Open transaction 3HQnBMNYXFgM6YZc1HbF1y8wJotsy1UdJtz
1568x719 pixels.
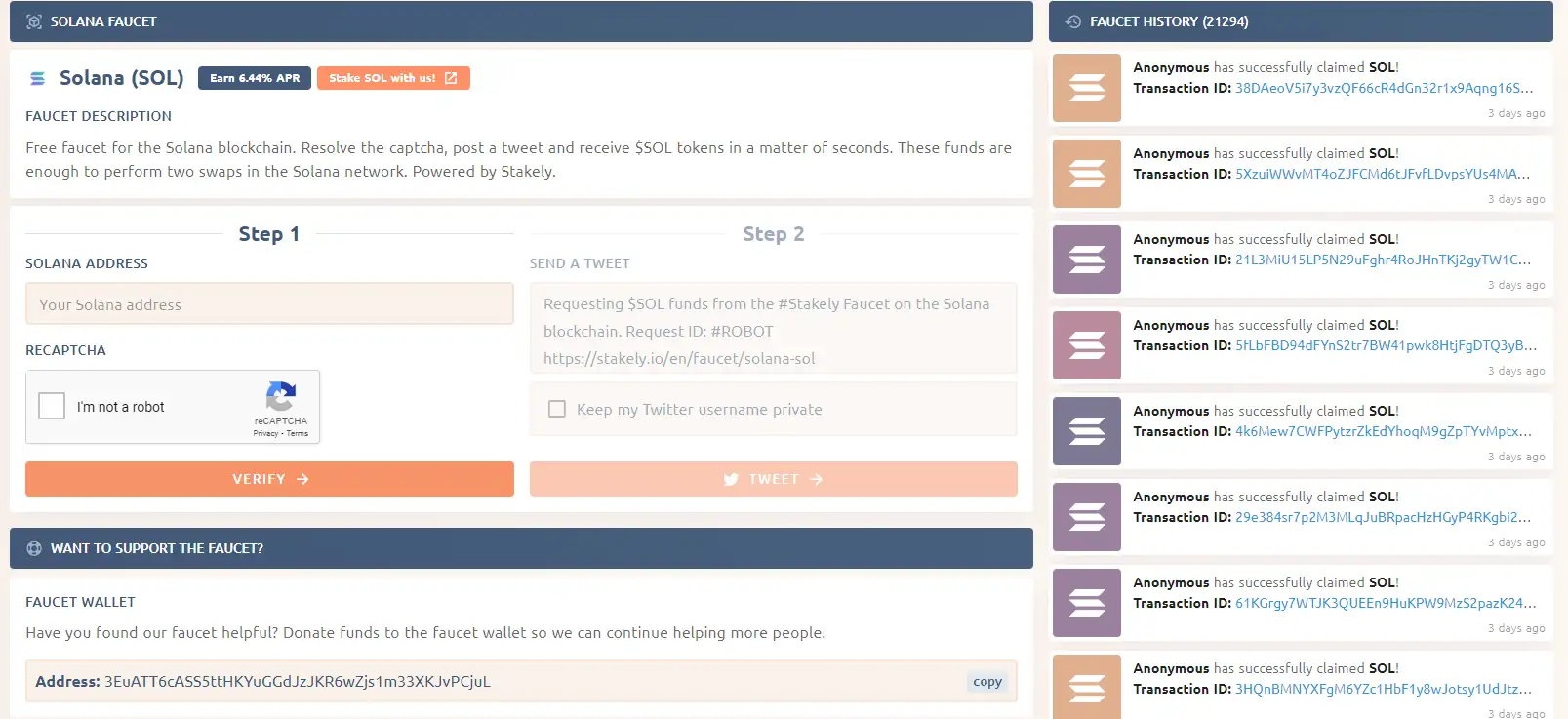pos(1384,689)
